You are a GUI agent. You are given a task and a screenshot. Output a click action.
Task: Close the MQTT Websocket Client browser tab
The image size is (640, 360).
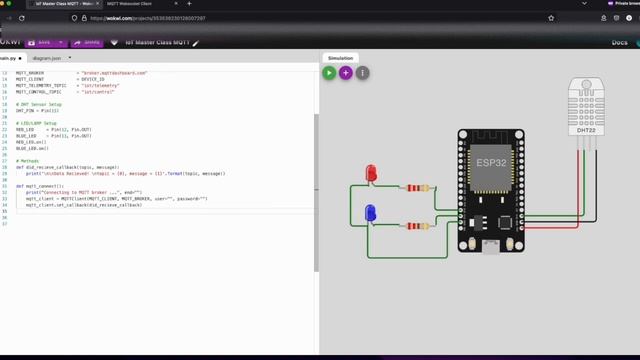[x=176, y=3]
